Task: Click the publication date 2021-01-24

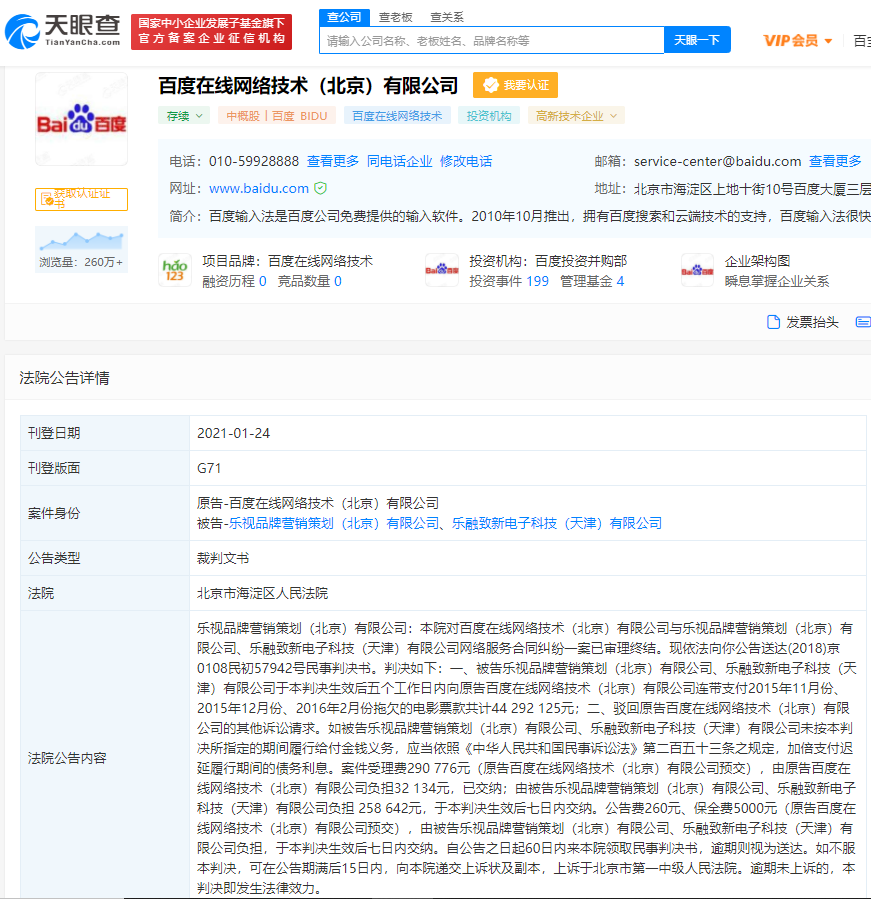Action: tap(233, 433)
